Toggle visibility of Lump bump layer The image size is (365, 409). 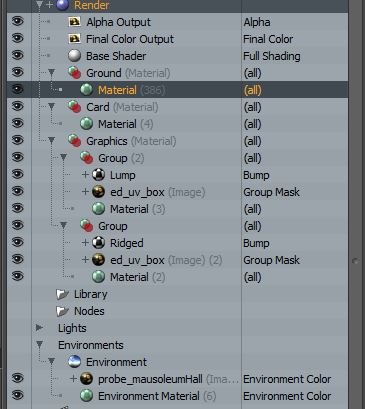click(17, 175)
